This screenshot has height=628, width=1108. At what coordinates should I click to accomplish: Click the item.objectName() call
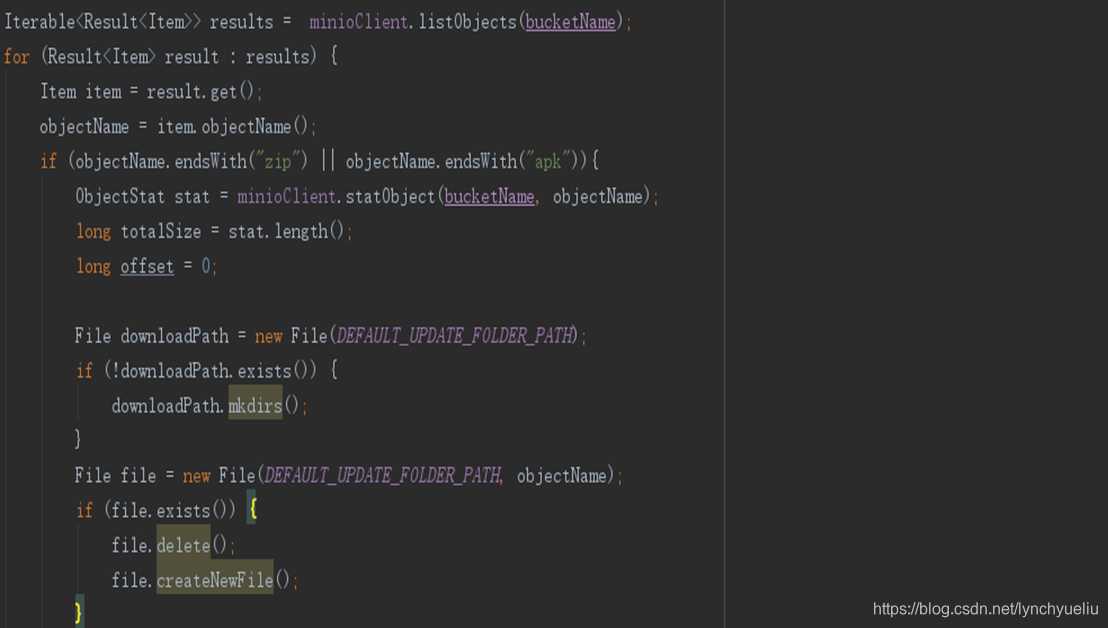[232, 127]
